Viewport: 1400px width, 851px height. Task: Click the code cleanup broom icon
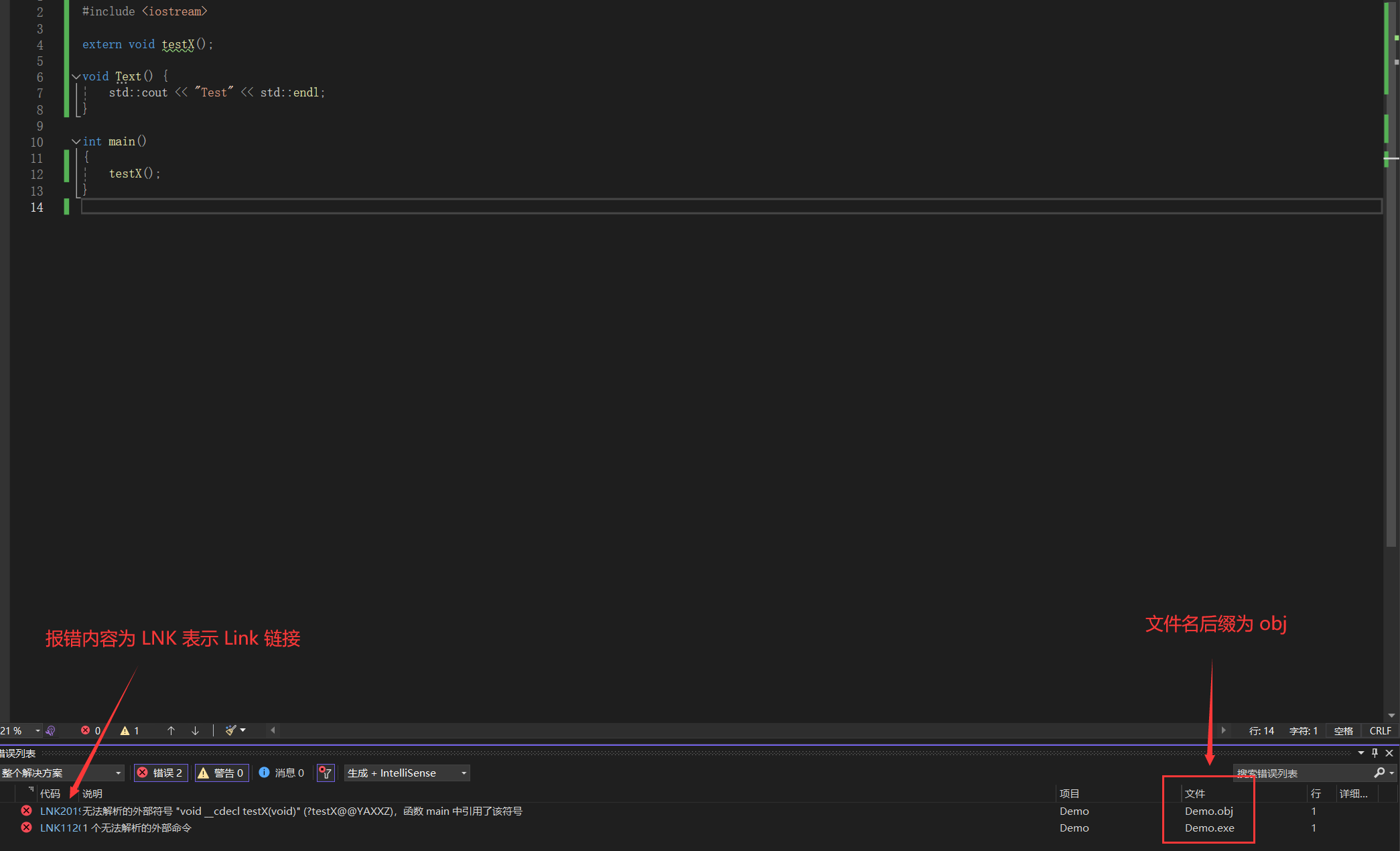pyautogui.click(x=231, y=730)
